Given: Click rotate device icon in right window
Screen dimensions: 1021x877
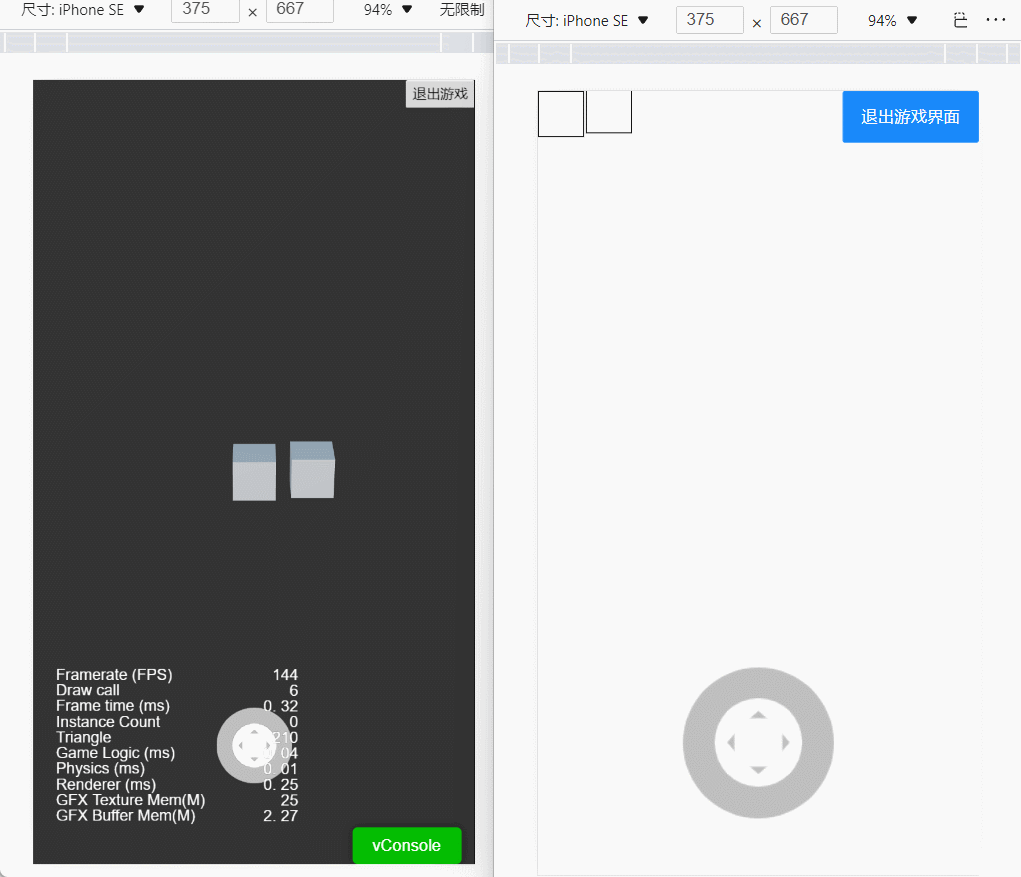Looking at the screenshot, I should point(960,20).
